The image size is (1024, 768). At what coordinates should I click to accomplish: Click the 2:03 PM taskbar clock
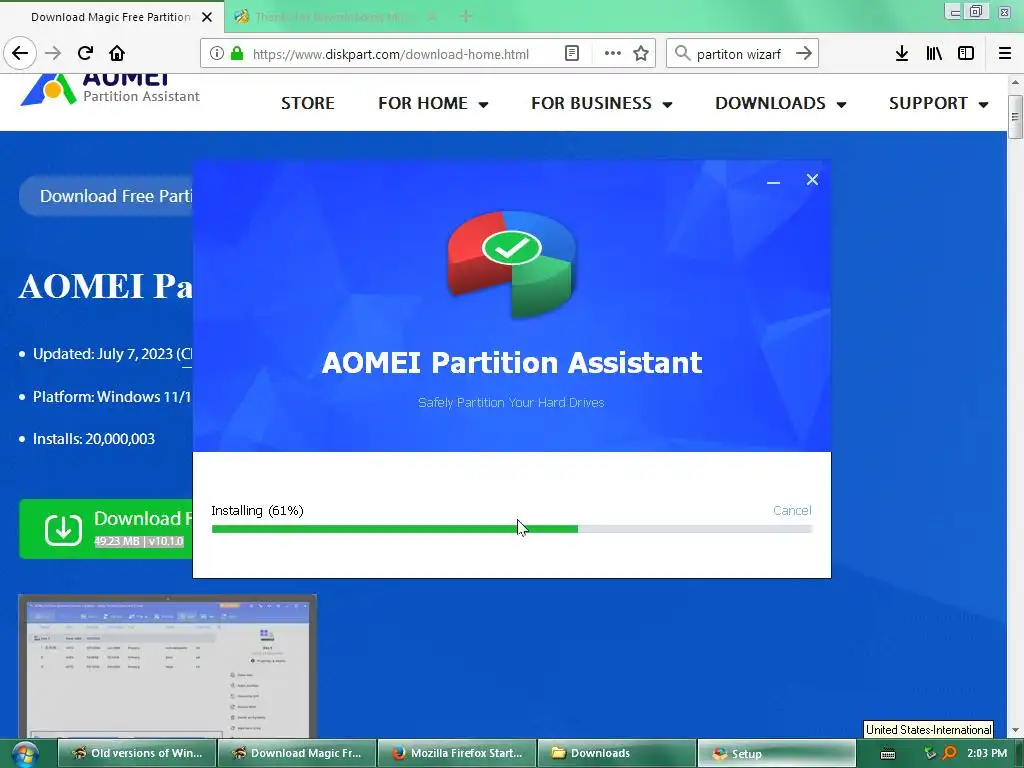tap(987, 753)
